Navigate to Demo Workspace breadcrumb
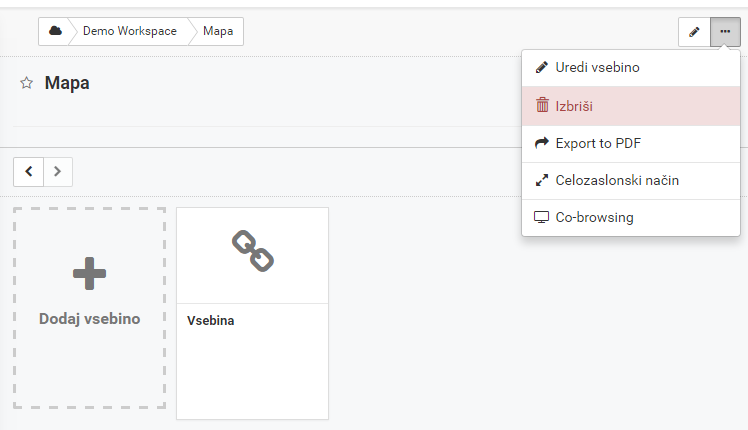Viewport: 748px width, 430px height. click(x=130, y=31)
